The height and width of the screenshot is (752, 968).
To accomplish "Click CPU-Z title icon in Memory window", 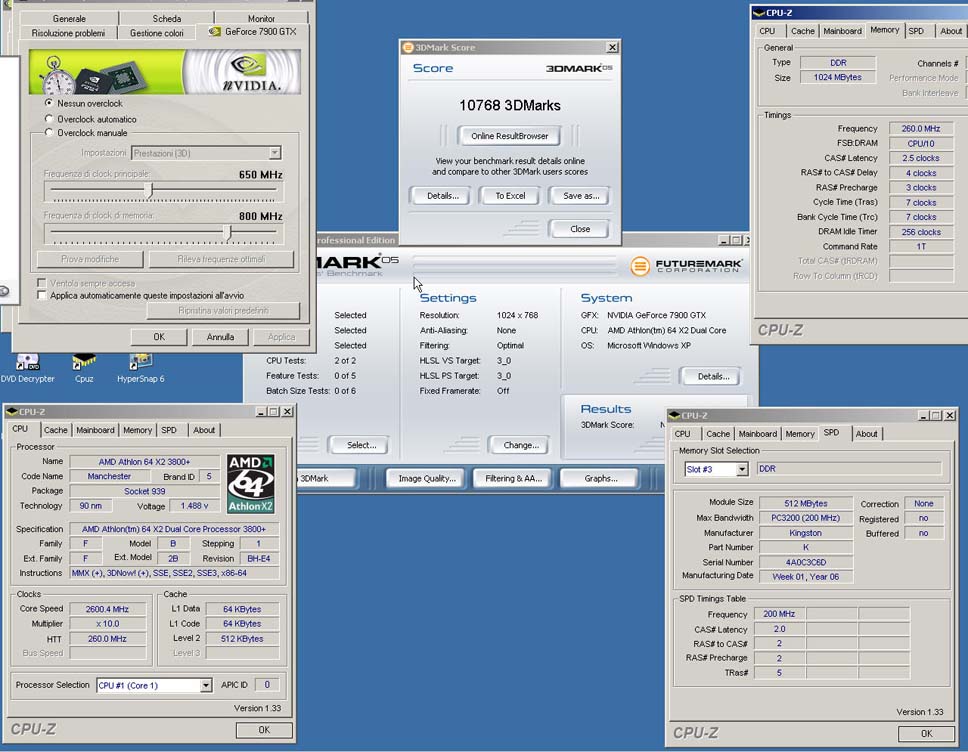I will 759,12.
